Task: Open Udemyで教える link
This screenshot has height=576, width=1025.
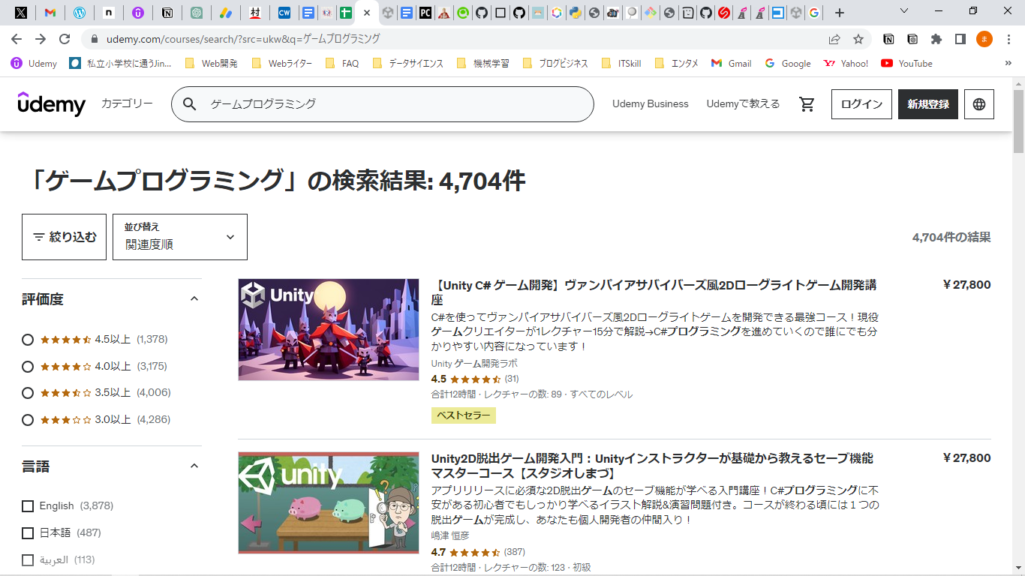Action: tap(743, 104)
